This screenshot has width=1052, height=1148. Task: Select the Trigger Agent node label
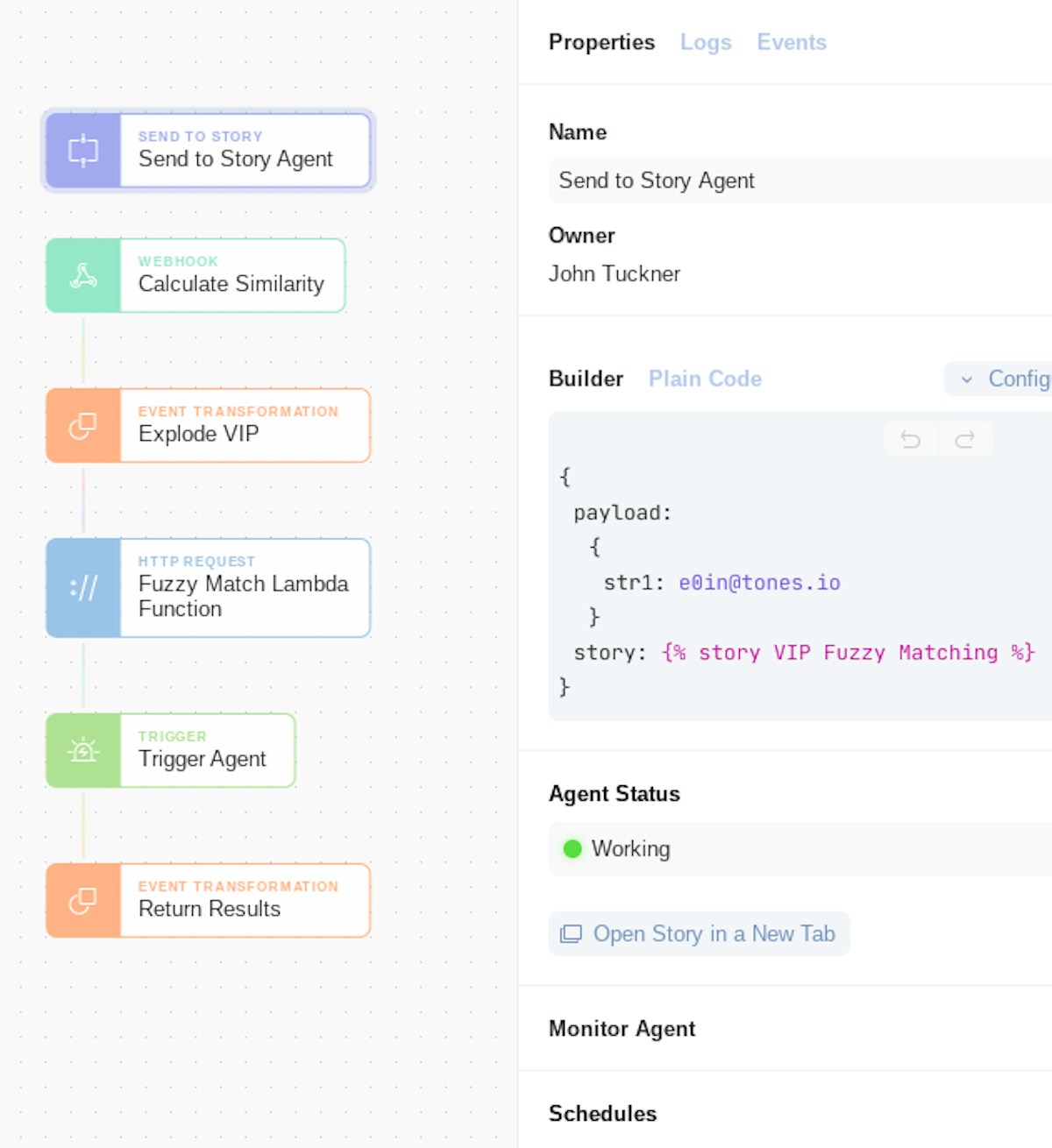pyautogui.click(x=203, y=759)
